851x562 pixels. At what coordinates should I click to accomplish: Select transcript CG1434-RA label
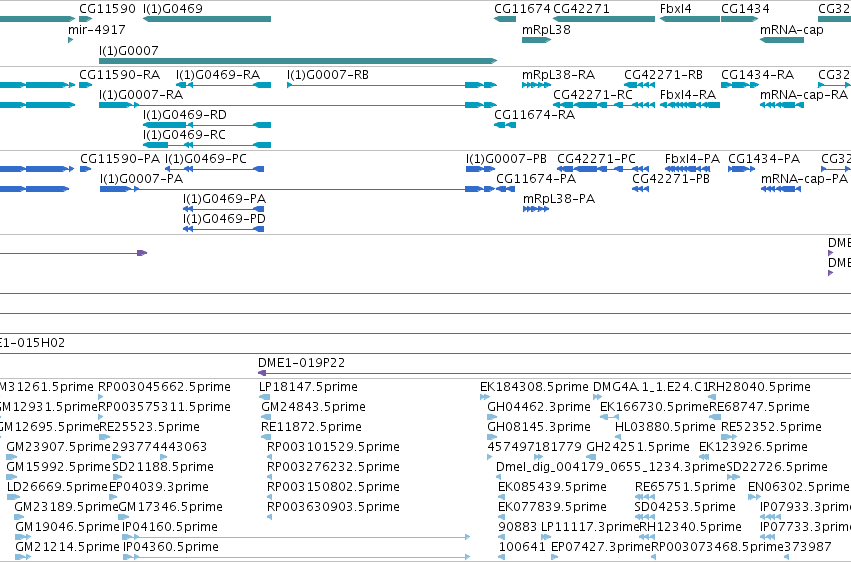758,74
